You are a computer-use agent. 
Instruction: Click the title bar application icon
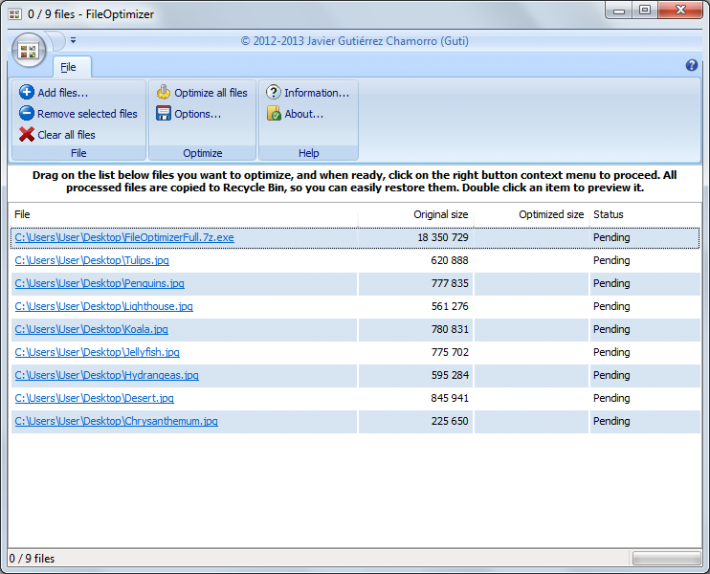pos(15,14)
